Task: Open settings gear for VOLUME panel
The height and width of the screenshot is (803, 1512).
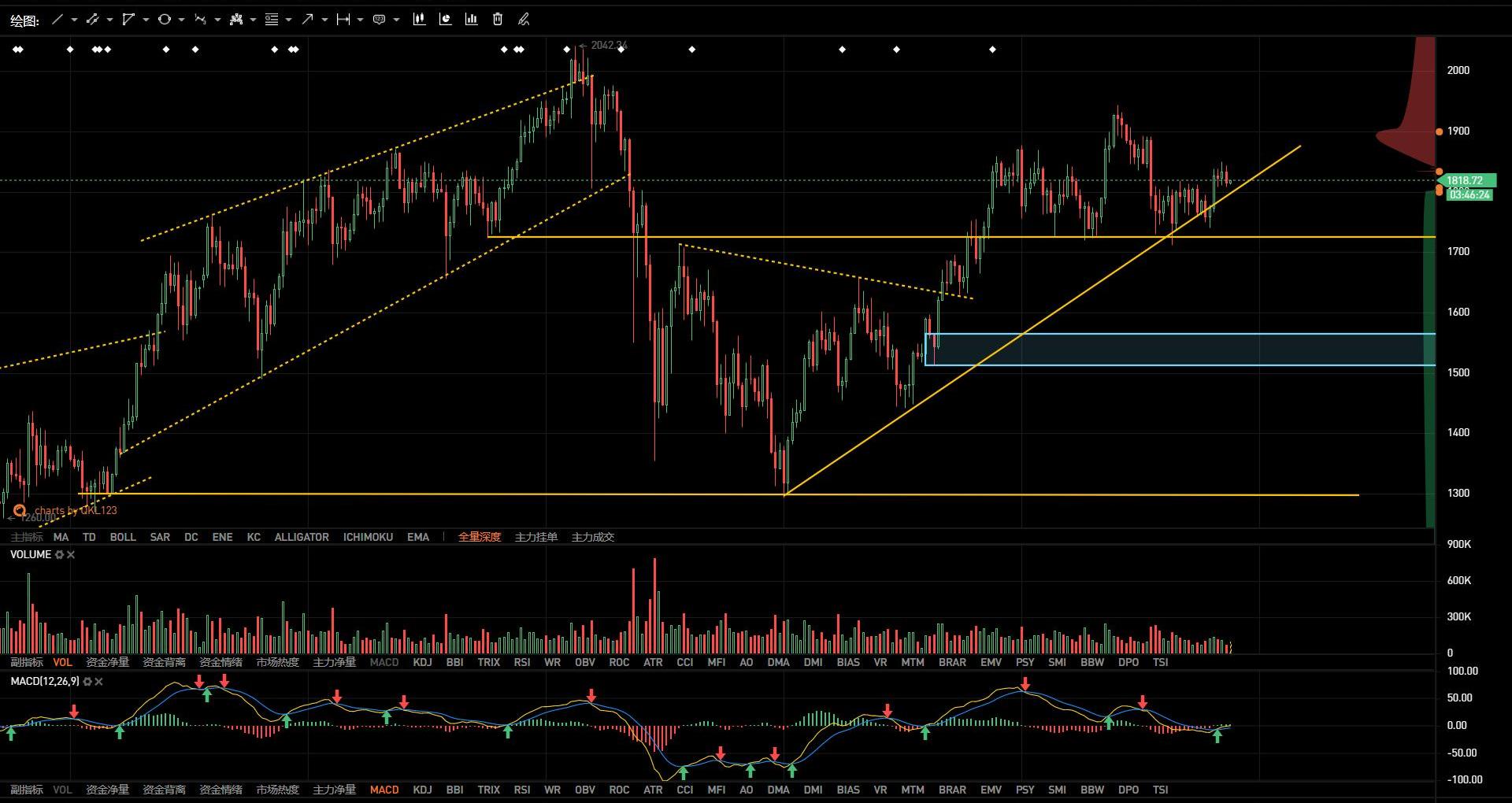Action: pos(59,555)
